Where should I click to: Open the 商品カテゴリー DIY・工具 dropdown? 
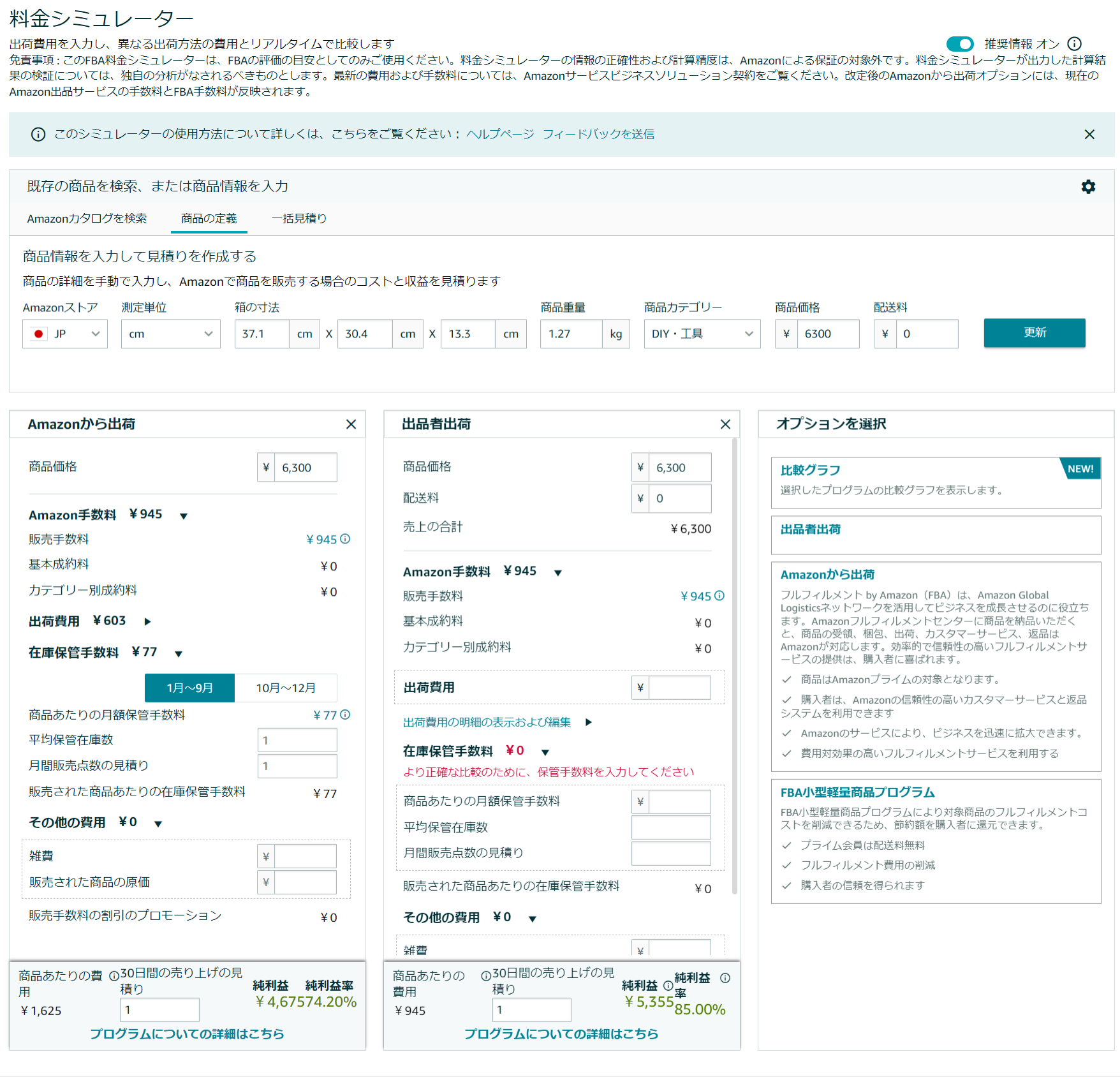(x=702, y=334)
